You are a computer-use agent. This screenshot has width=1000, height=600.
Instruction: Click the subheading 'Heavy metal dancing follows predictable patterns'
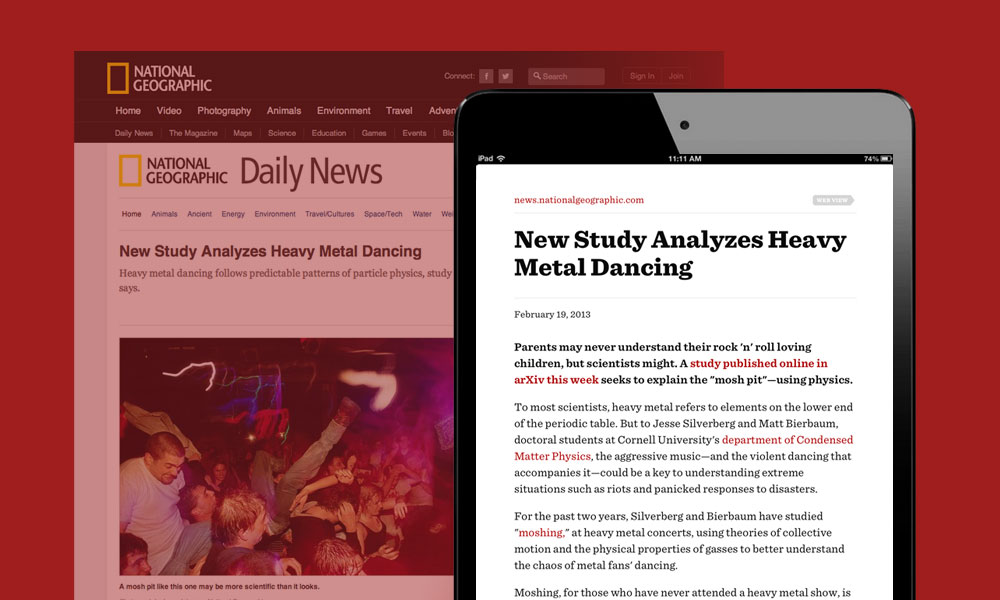tap(286, 281)
